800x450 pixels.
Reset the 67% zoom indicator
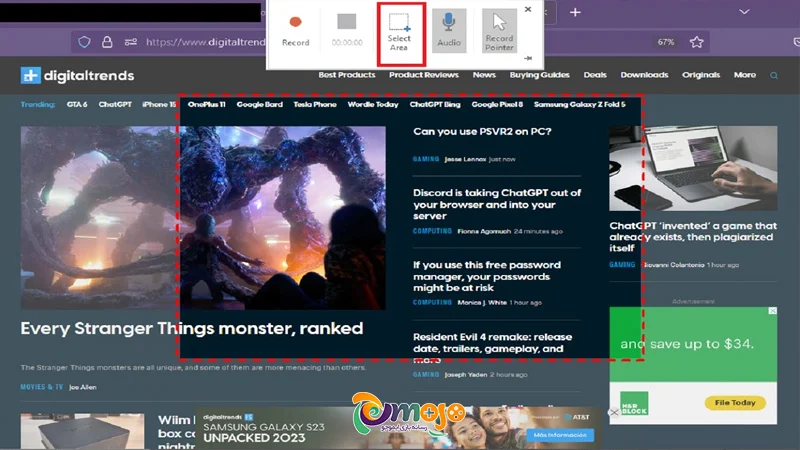point(665,42)
